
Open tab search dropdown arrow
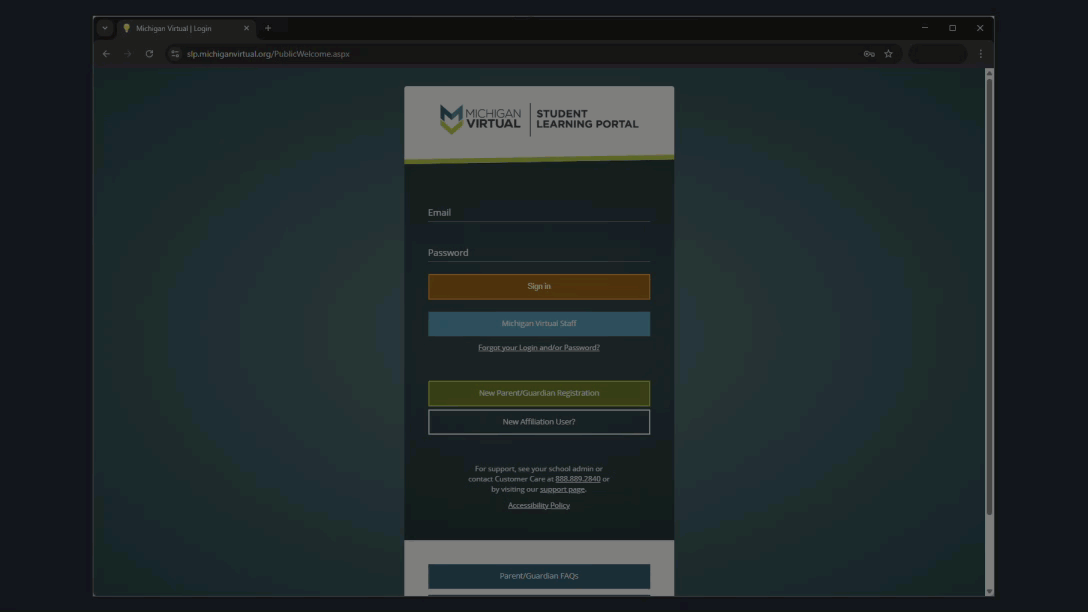pyautogui.click(x=105, y=28)
